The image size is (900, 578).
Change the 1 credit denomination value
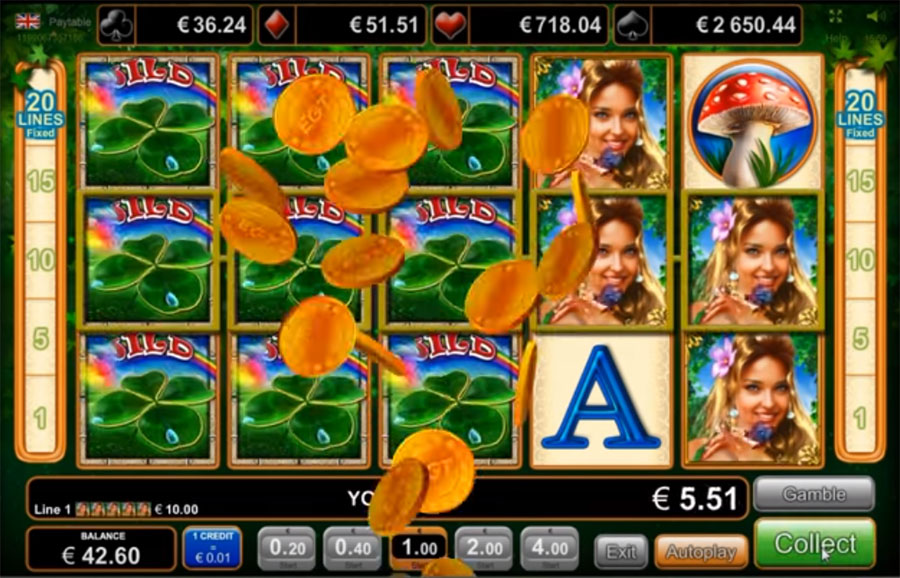tap(212, 548)
